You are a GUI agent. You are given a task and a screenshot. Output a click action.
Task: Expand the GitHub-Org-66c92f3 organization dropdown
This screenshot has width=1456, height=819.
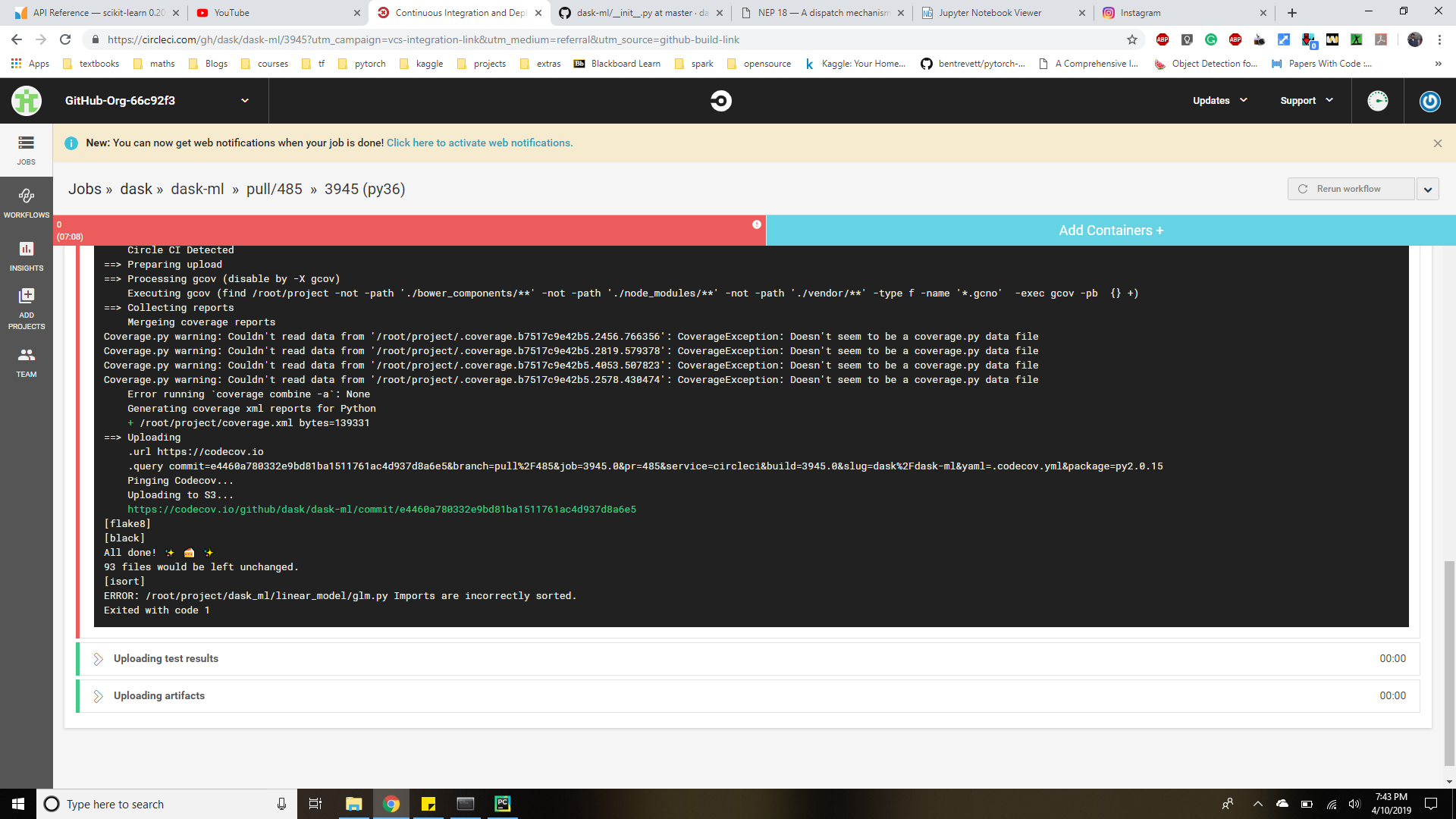pyautogui.click(x=244, y=100)
